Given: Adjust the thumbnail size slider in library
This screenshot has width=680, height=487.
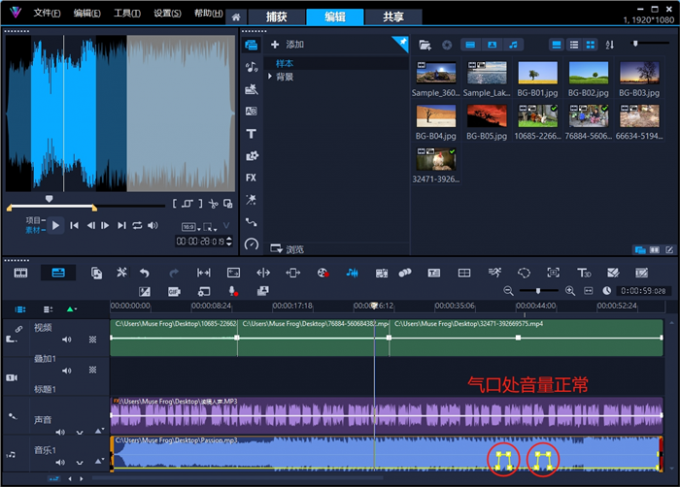Looking at the screenshot, I should [x=650, y=43].
